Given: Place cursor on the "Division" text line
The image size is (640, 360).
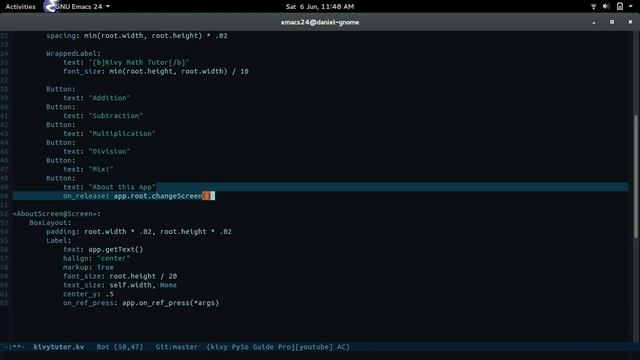Looking at the screenshot, I should 96,151.
